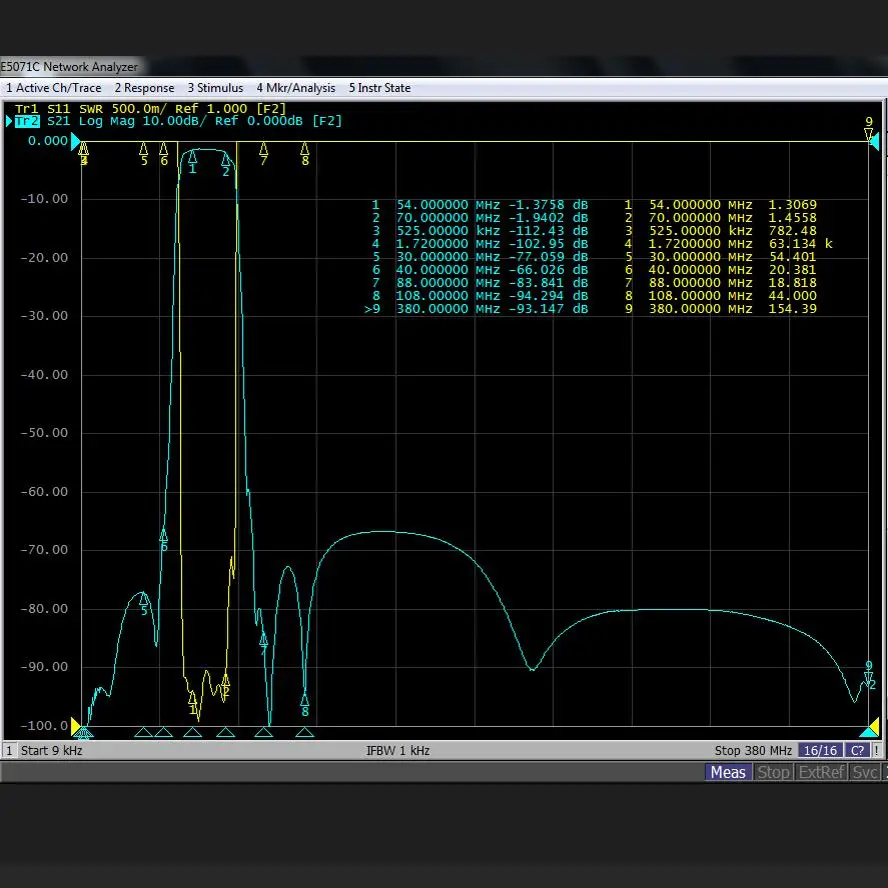Click the IFBW 1 kHz field

(x=398, y=750)
